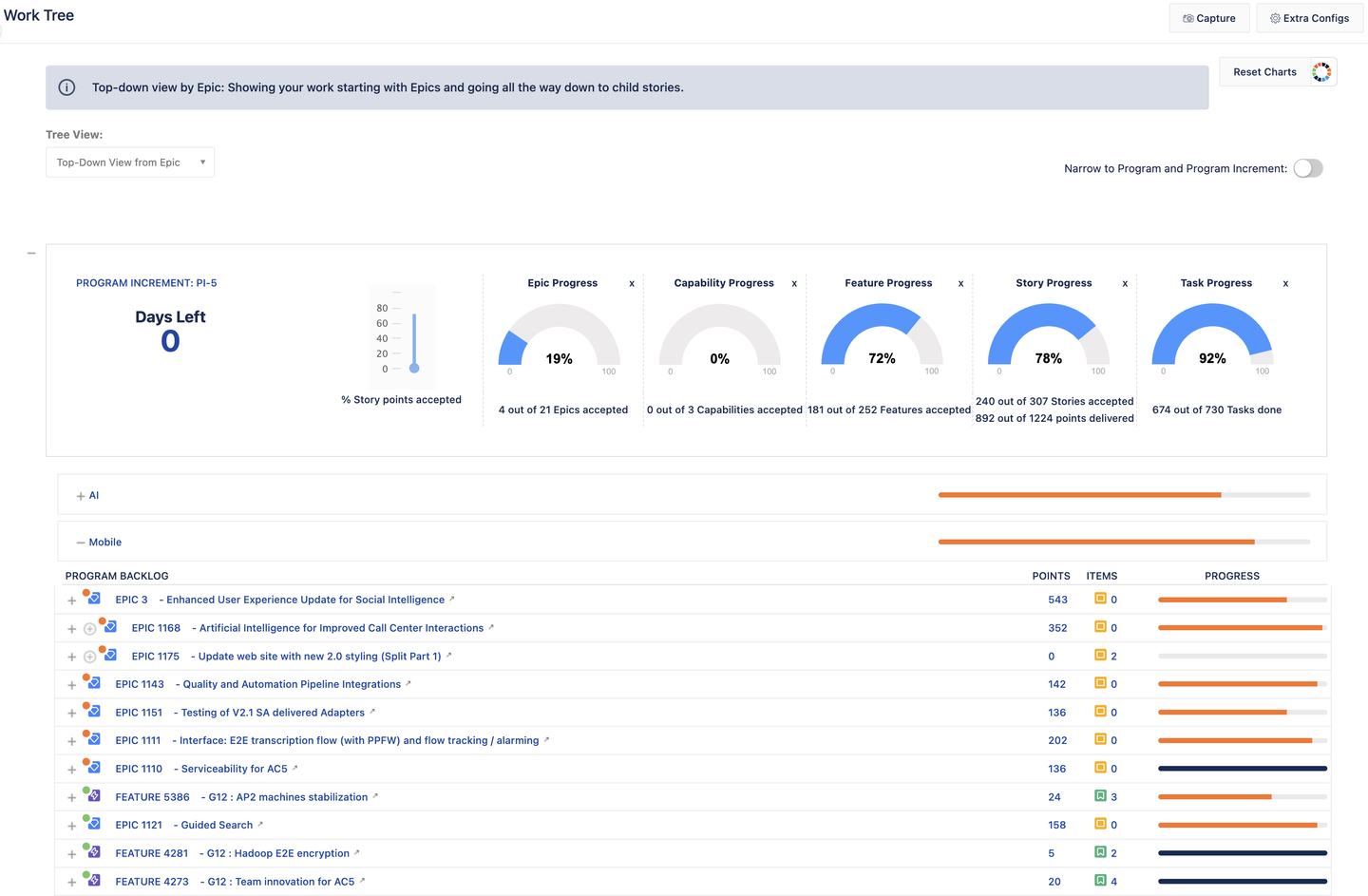Open EPIC 1143 external link arrow icon
This screenshot has height=896, width=1368.
[x=408, y=684]
